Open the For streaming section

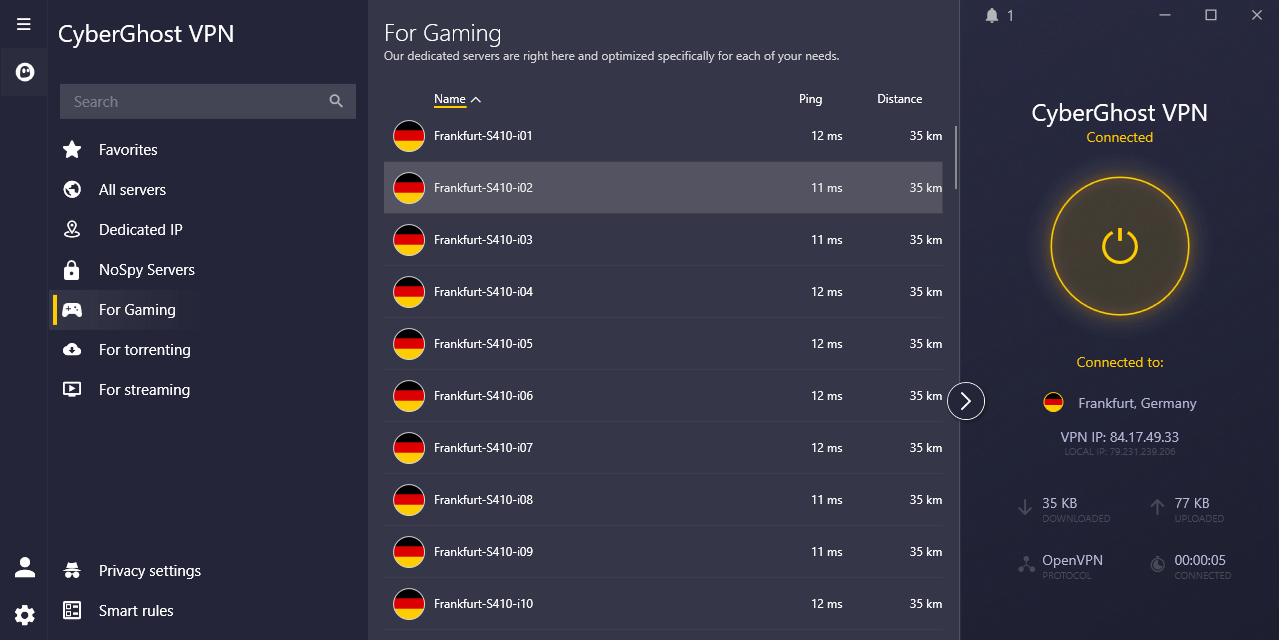[144, 390]
